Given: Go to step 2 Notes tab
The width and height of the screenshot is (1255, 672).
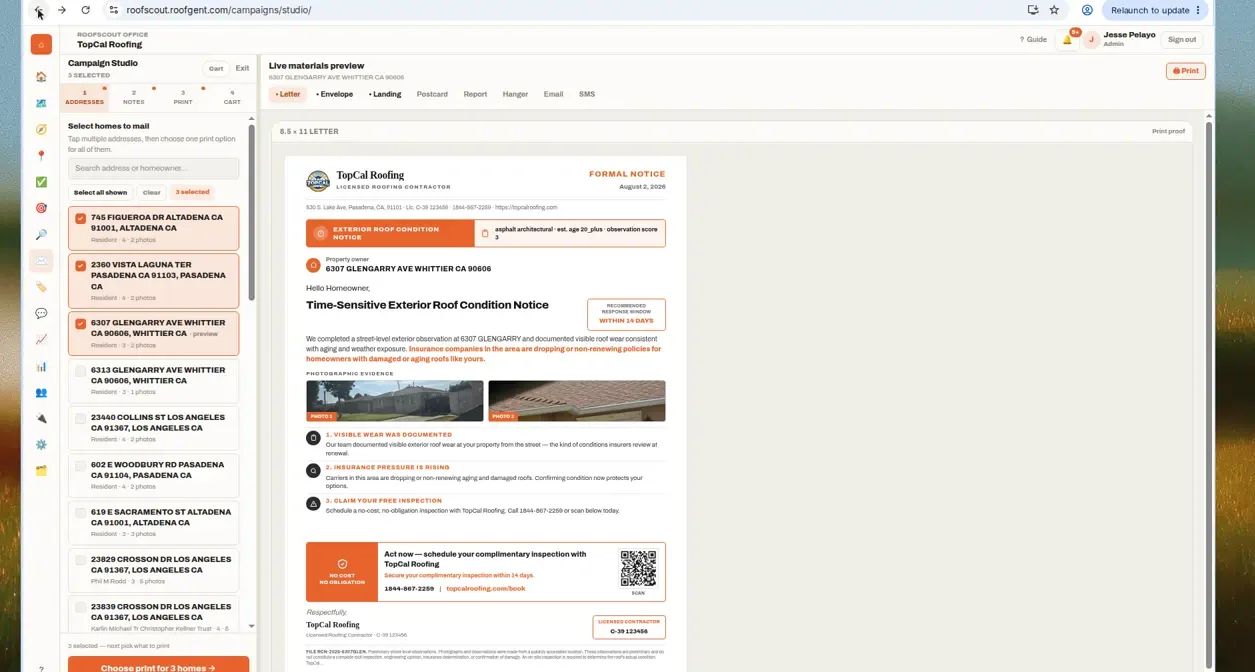Looking at the screenshot, I should click(x=133, y=97).
